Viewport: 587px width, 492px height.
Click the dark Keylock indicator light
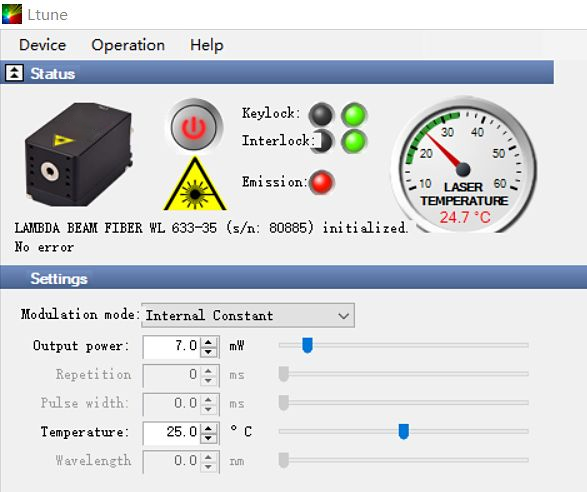pos(321,115)
